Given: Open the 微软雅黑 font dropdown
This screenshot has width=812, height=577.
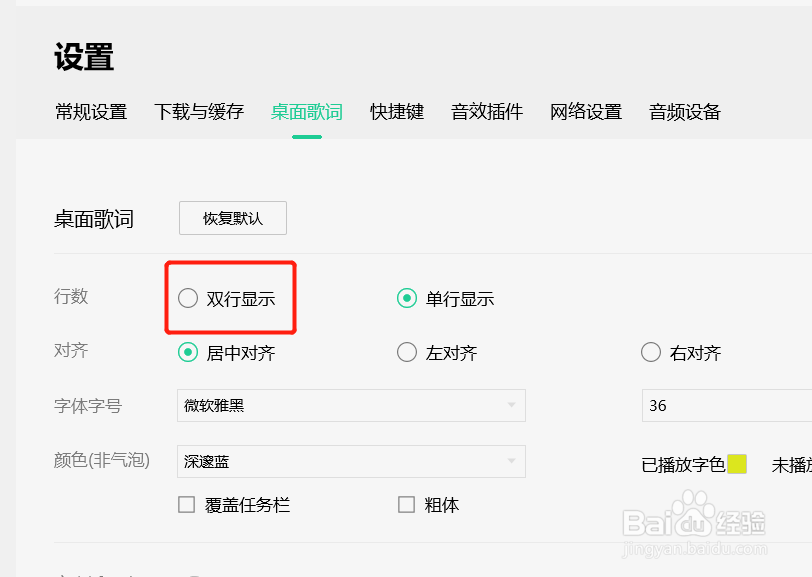Looking at the screenshot, I should 350,406.
